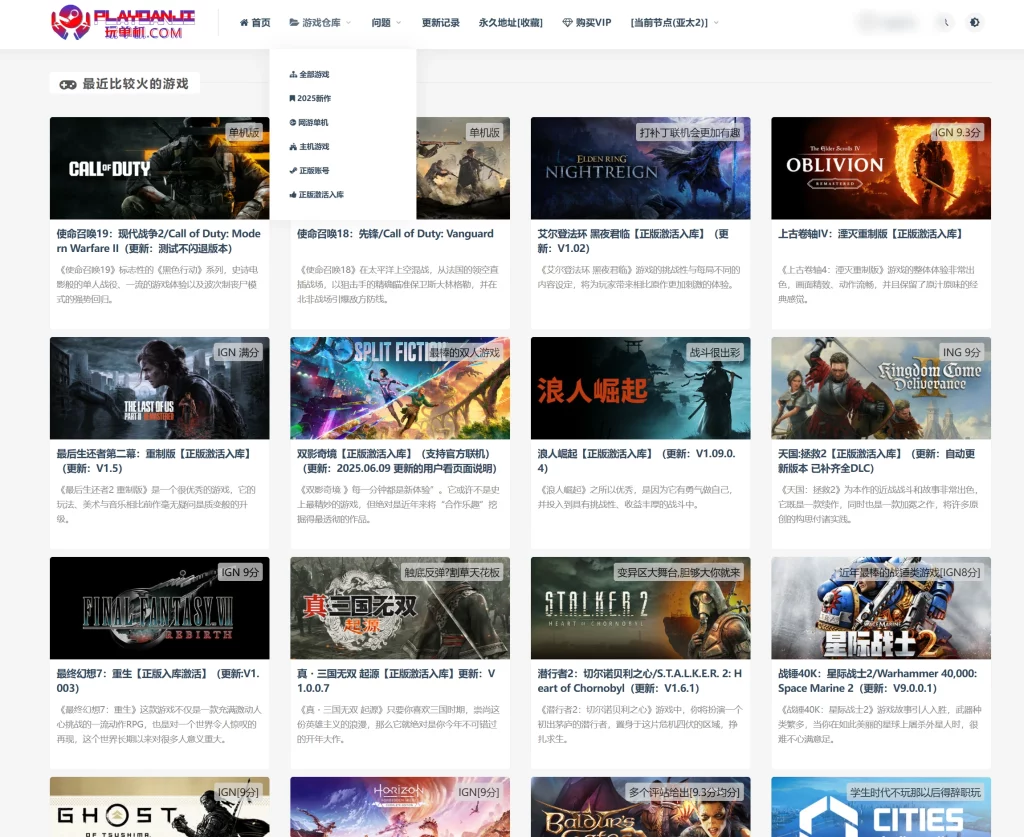Open the 浪人崛起 game title link
The image size is (1024, 837).
click(x=636, y=460)
